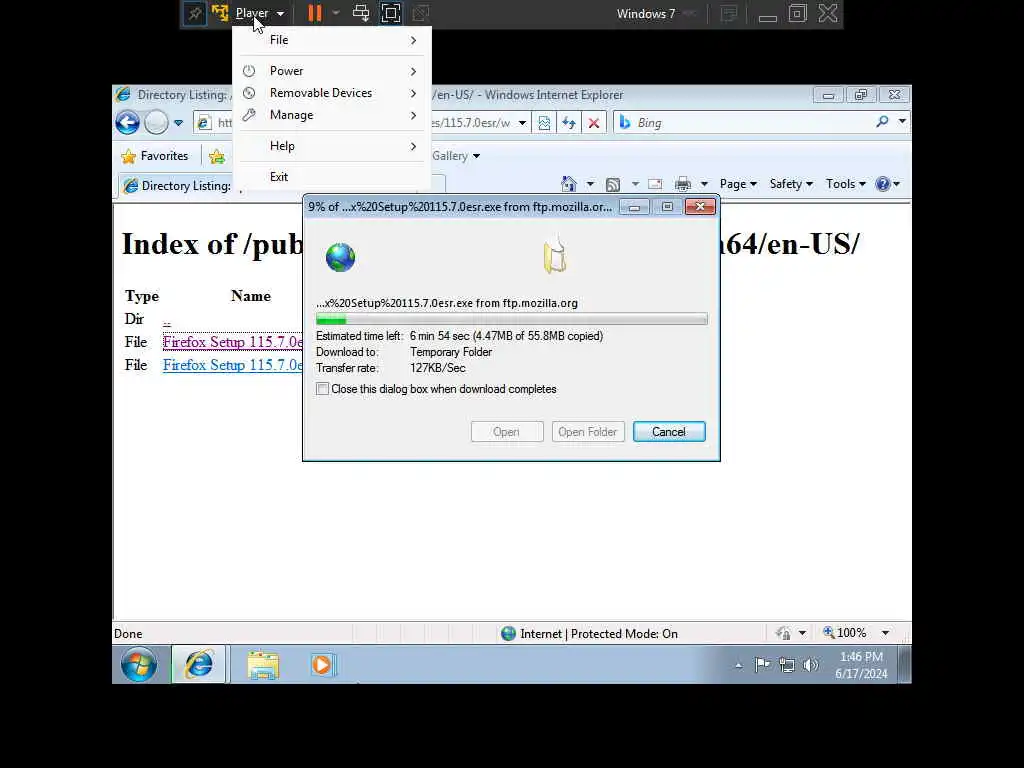1024x768 pixels.
Task: Select the Directory Listing tab
Action: coord(178,186)
